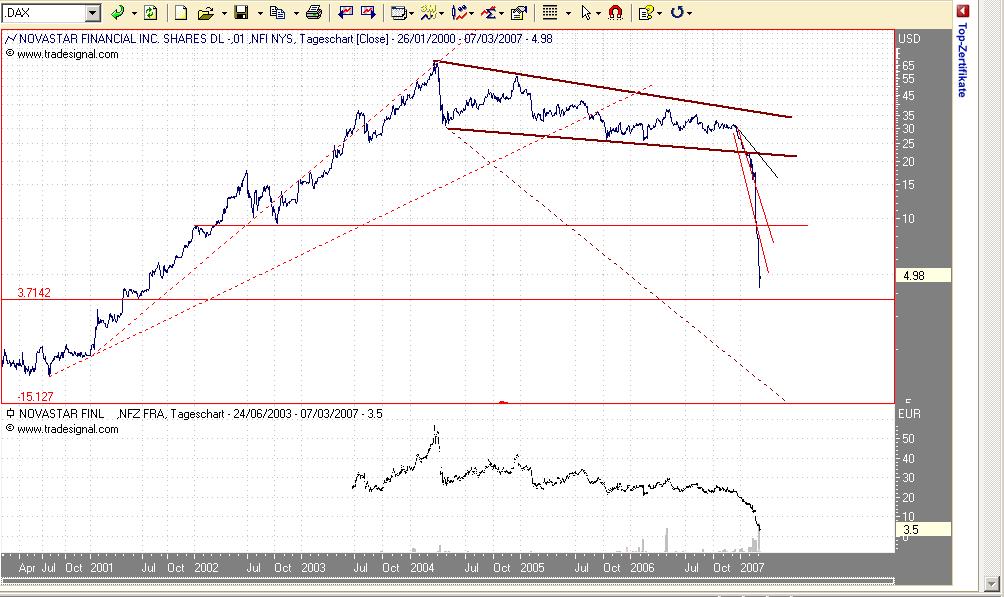Save with the floppy disk icon
1004x597 pixels.
pos(241,12)
